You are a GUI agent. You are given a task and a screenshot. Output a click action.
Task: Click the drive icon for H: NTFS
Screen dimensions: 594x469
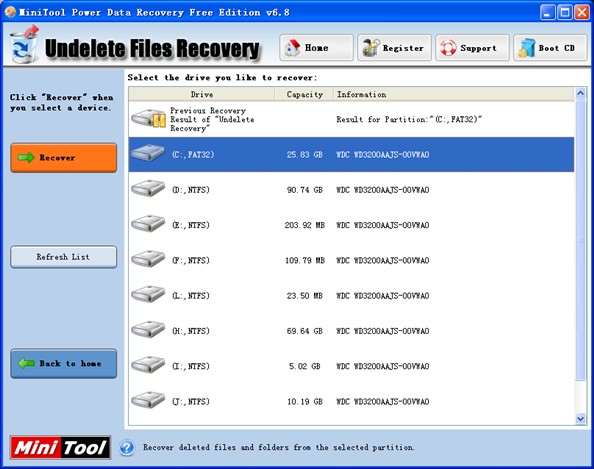pyautogui.click(x=148, y=329)
